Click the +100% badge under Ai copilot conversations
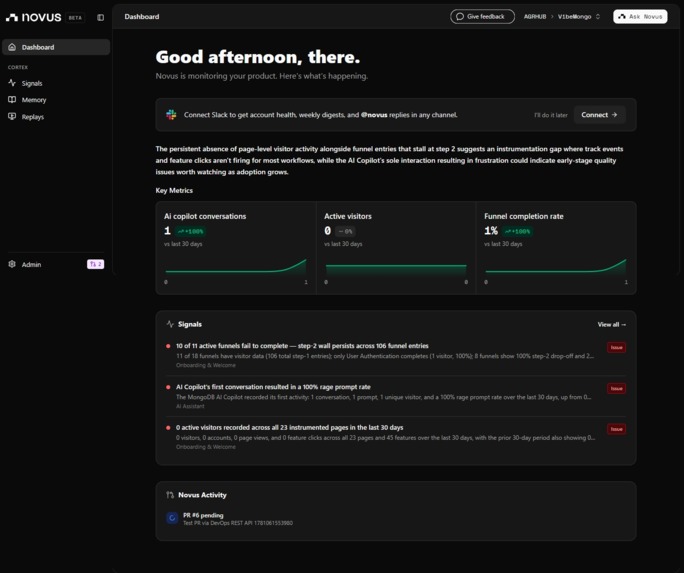 pyautogui.click(x=191, y=232)
